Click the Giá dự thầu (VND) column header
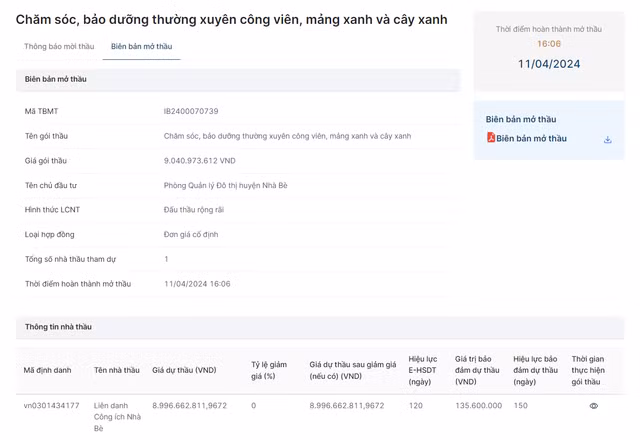640x440 pixels. (184, 369)
